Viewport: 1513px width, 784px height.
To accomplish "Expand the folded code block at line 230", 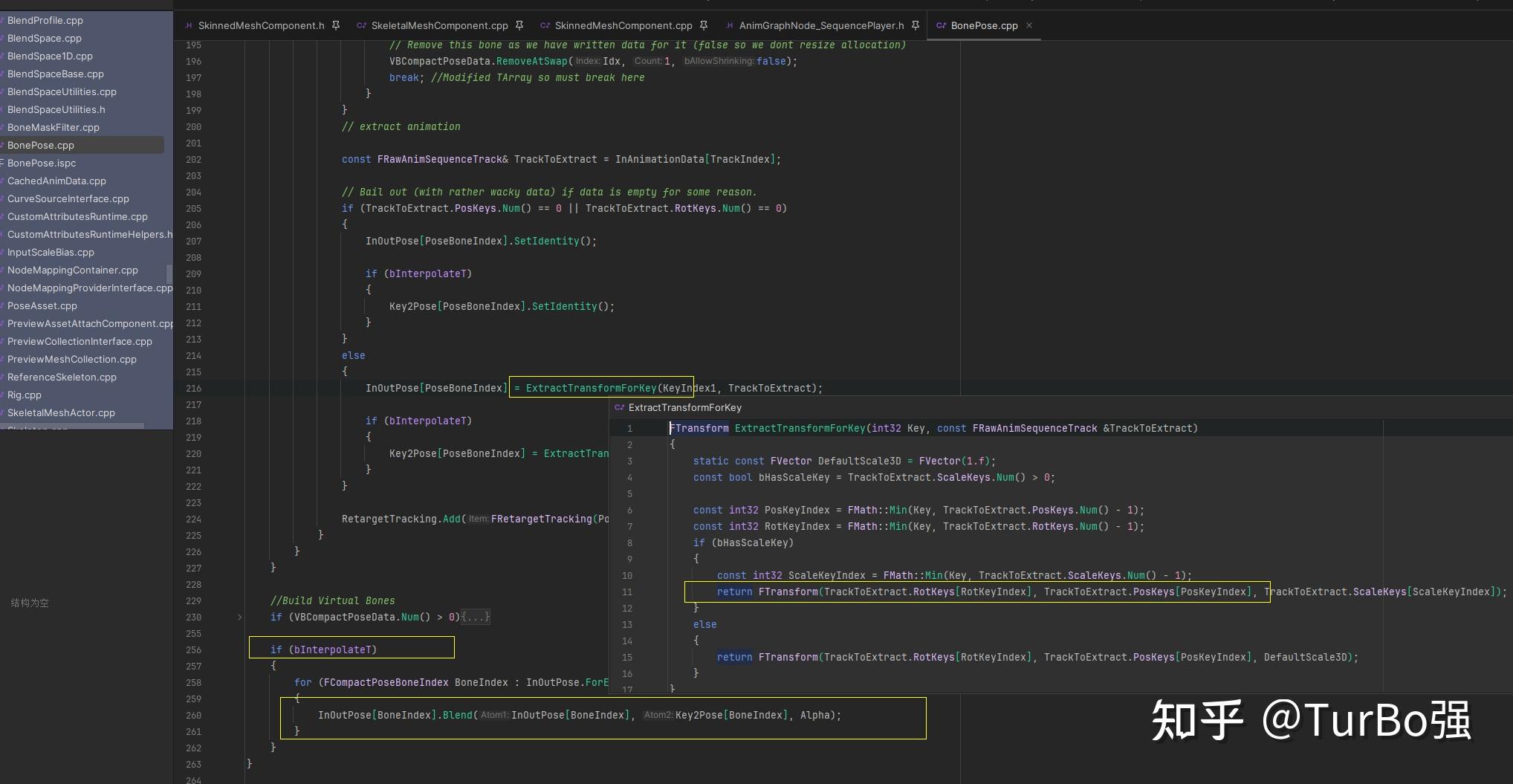I will tap(239, 617).
